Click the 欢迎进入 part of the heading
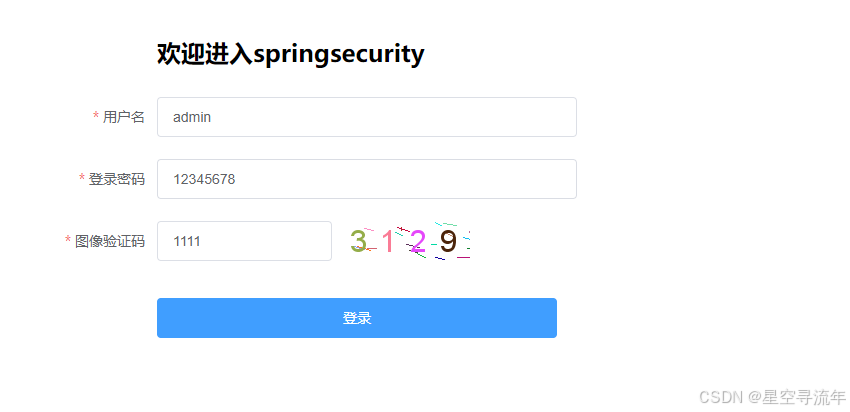850x412 pixels. coord(205,54)
